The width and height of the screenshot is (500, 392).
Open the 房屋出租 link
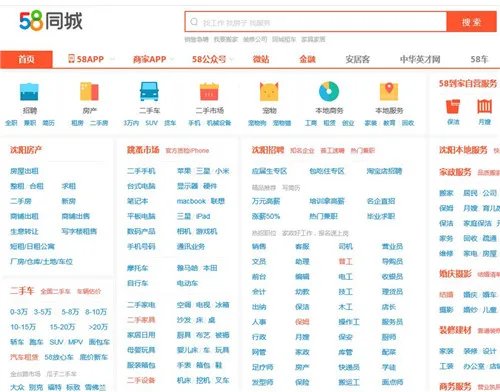click(x=24, y=171)
